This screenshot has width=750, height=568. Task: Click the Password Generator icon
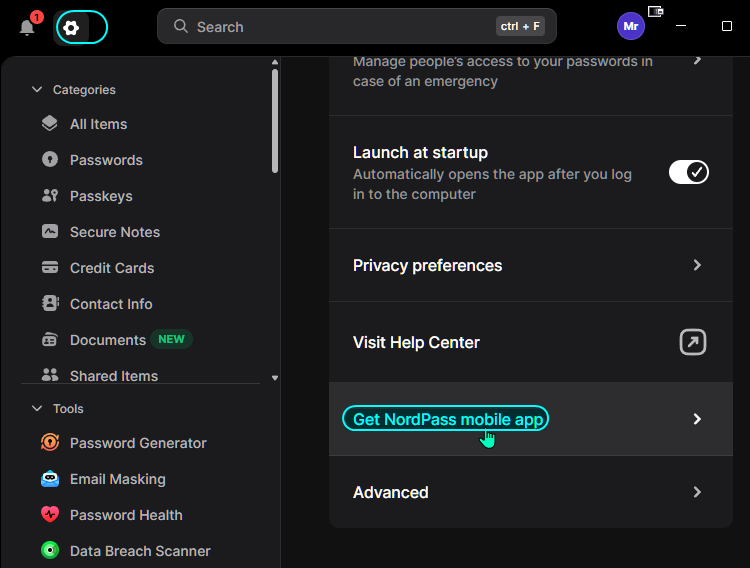50,443
